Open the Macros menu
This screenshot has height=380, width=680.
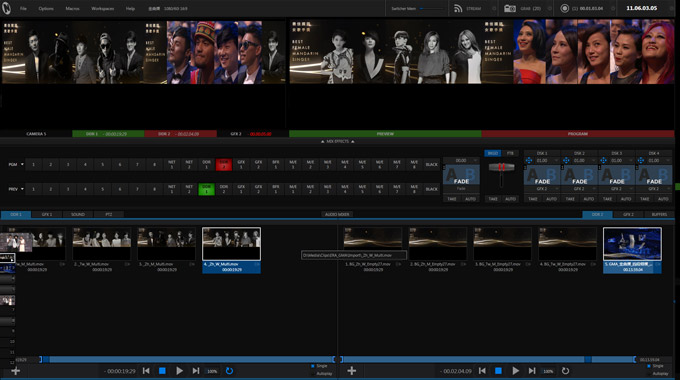[72, 9]
